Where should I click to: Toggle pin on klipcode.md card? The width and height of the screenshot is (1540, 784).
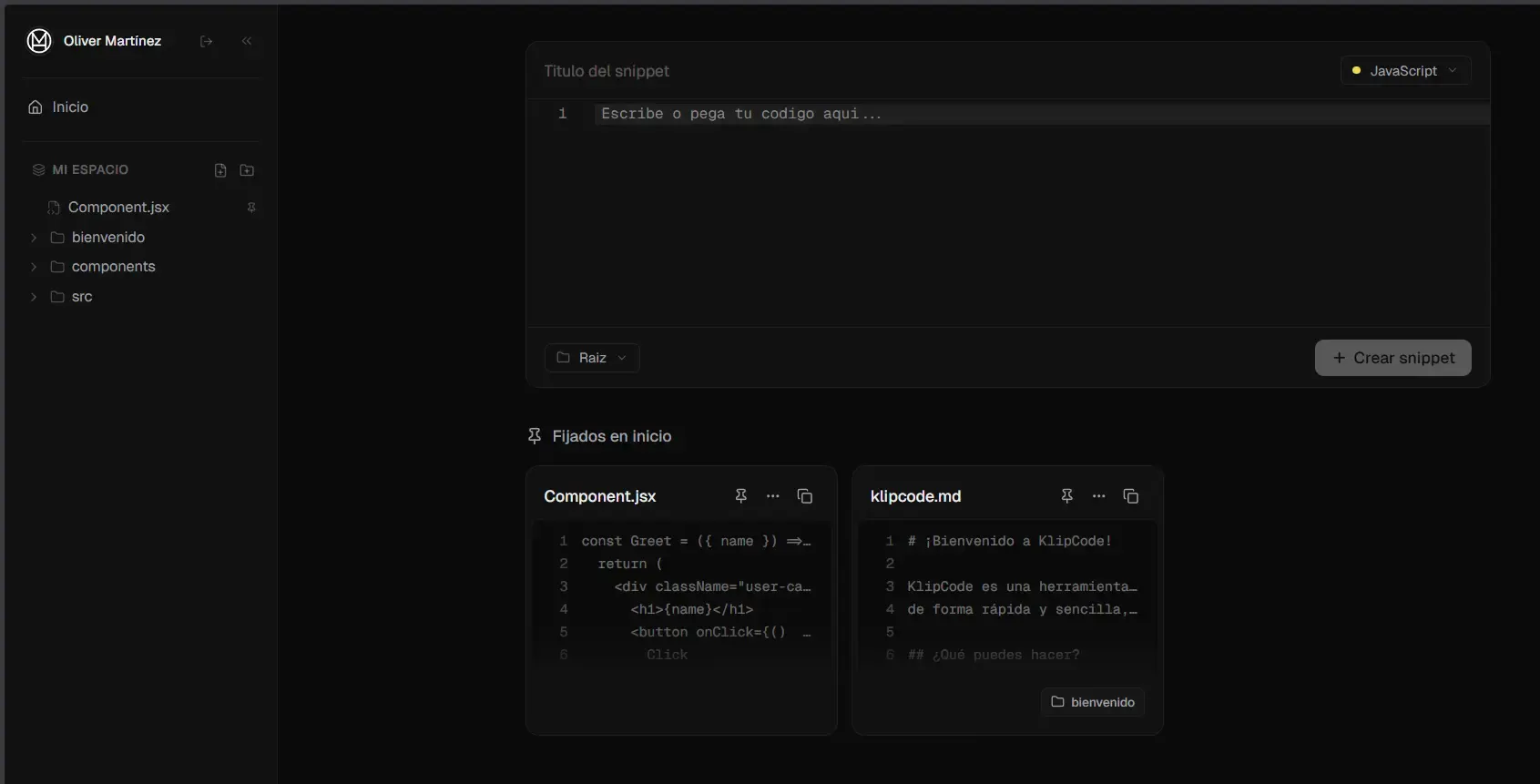tap(1066, 496)
